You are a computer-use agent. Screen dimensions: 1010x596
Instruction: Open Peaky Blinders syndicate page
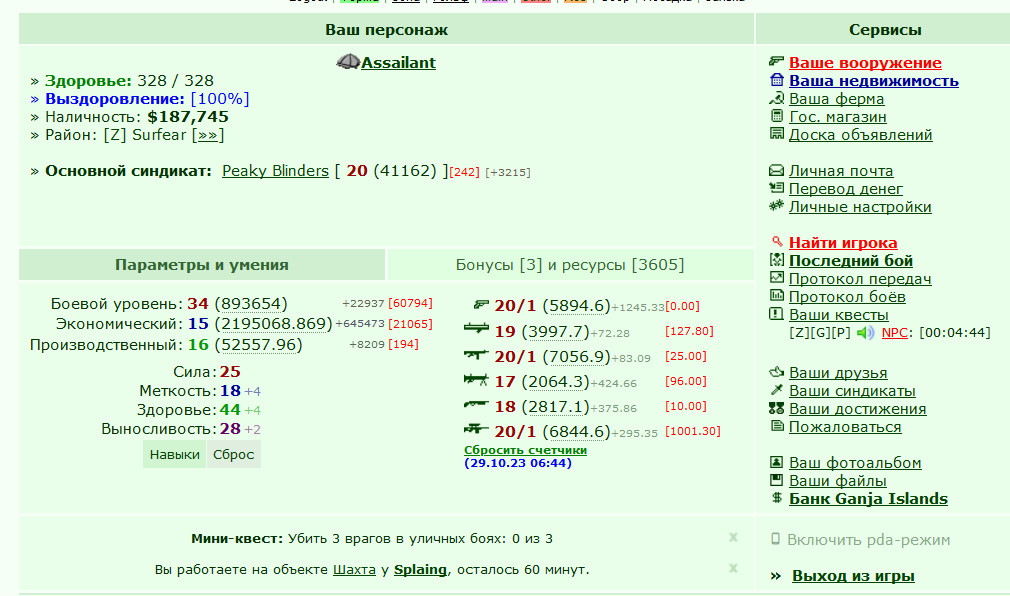tap(275, 171)
